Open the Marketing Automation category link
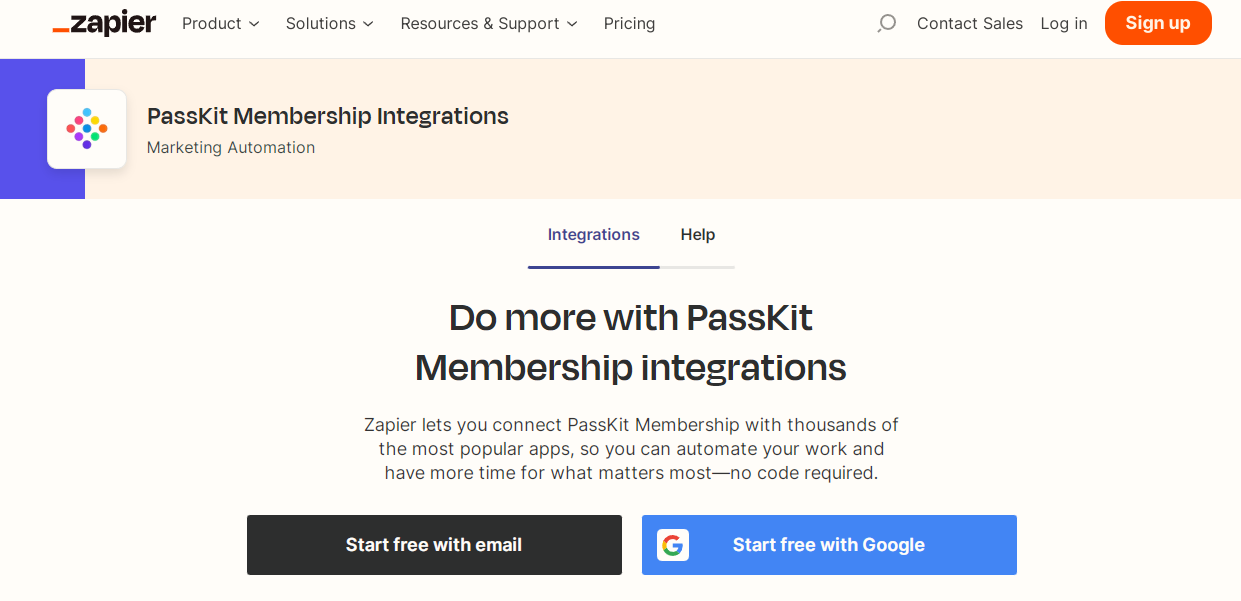 point(231,148)
